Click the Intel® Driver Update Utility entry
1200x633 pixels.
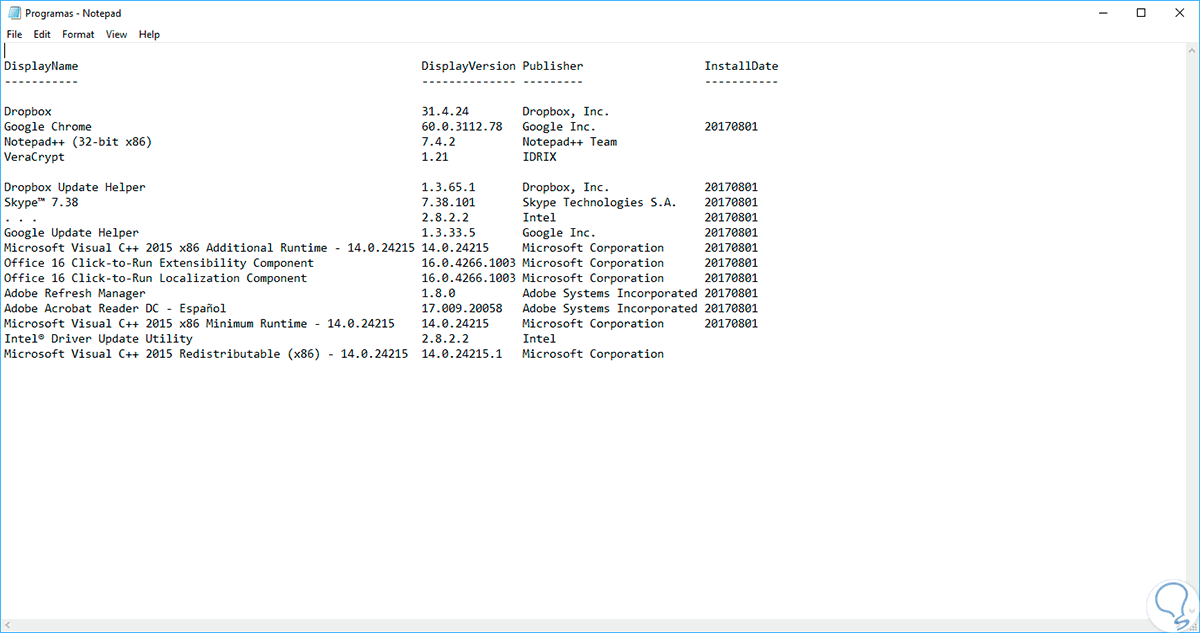(x=98, y=339)
